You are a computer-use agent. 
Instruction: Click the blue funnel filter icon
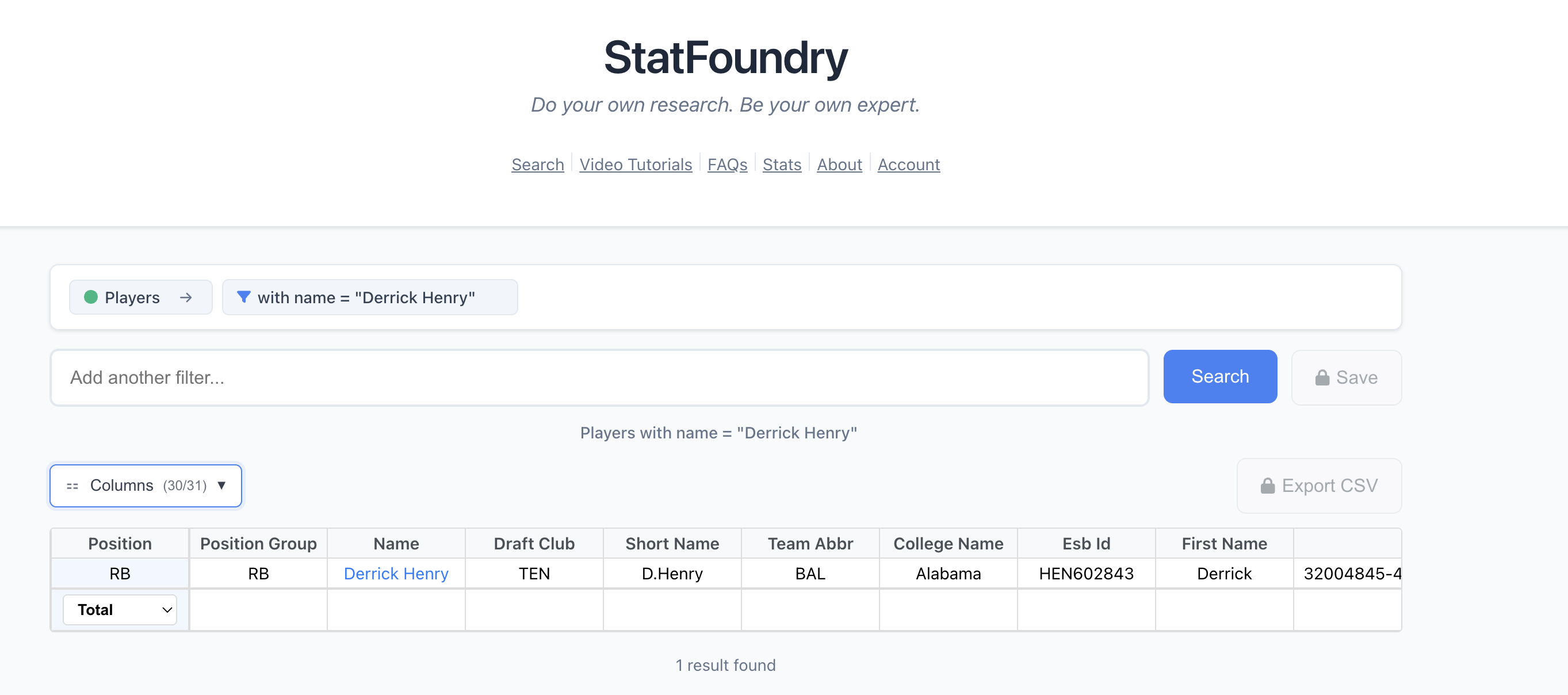(x=243, y=297)
